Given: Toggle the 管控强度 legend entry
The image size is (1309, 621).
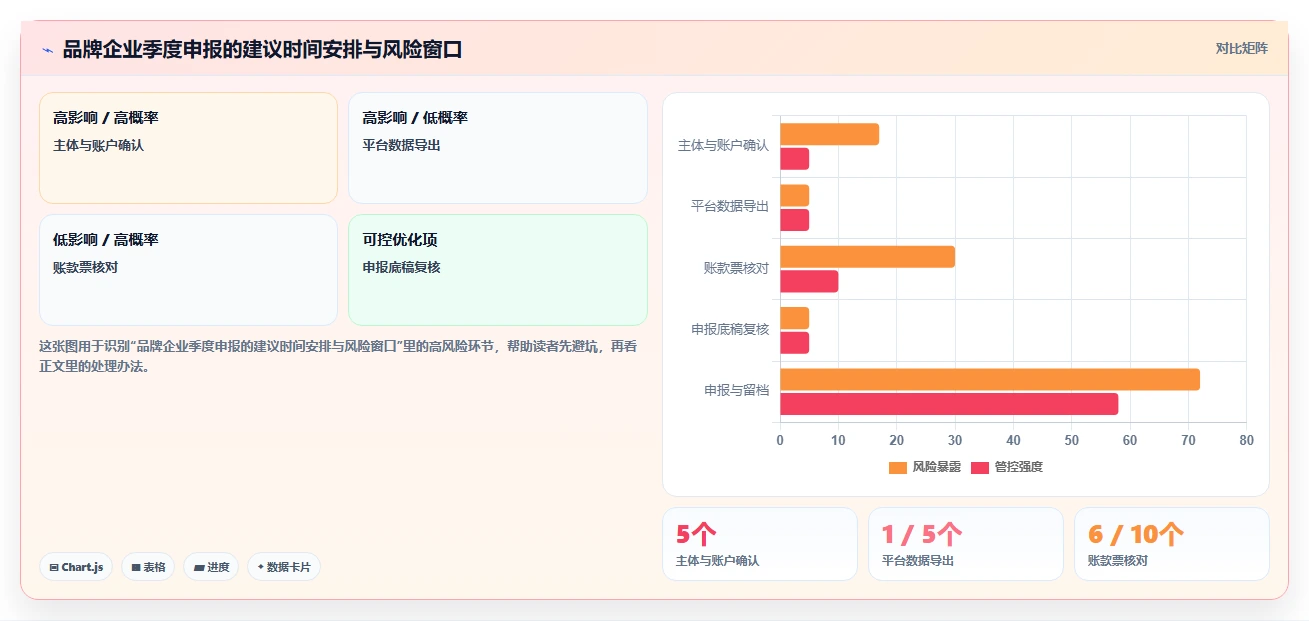Looking at the screenshot, I should [1007, 467].
